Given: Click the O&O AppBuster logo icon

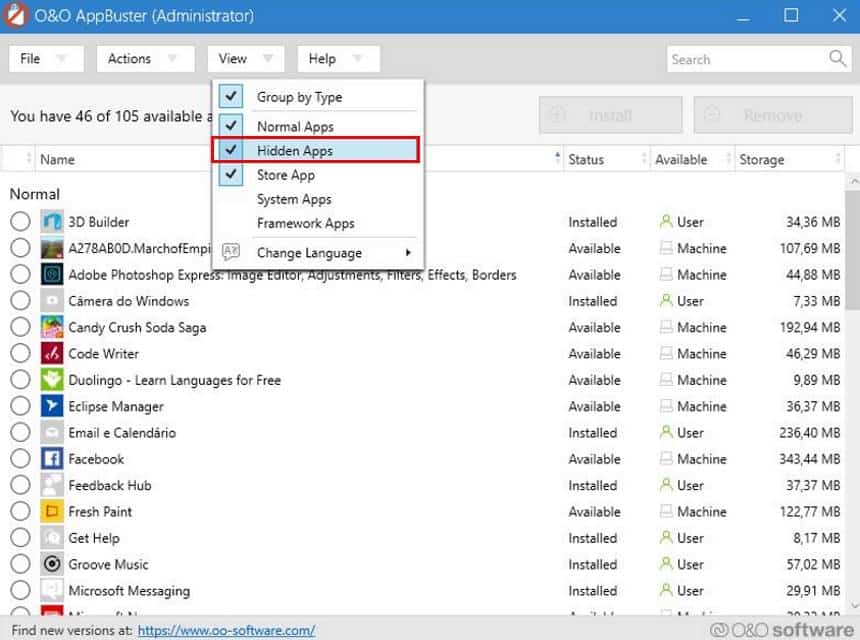Looking at the screenshot, I should click(x=15, y=15).
